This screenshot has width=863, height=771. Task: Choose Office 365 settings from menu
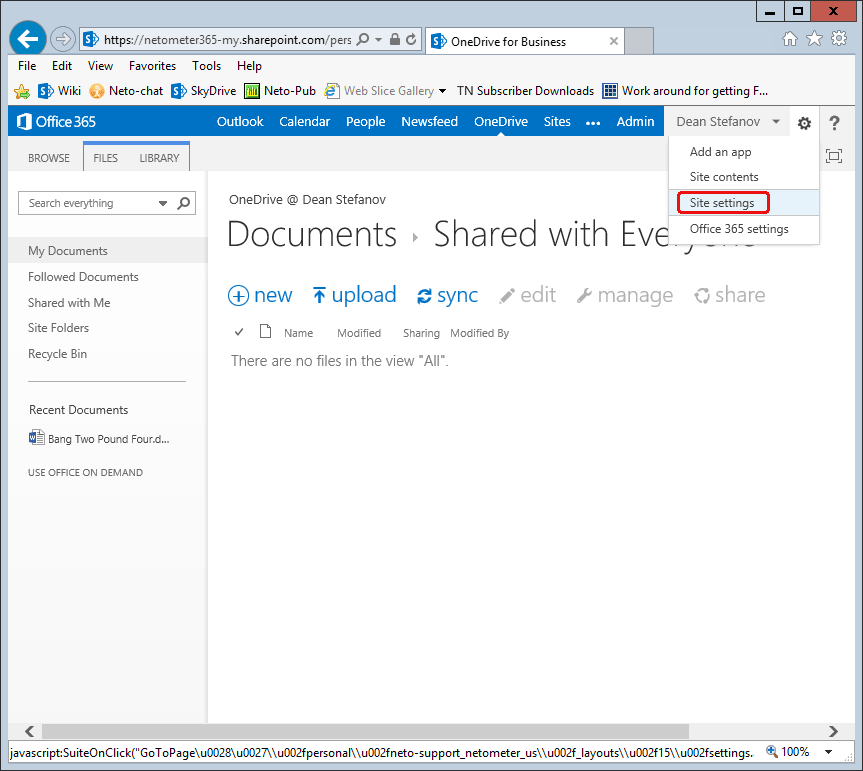point(739,228)
